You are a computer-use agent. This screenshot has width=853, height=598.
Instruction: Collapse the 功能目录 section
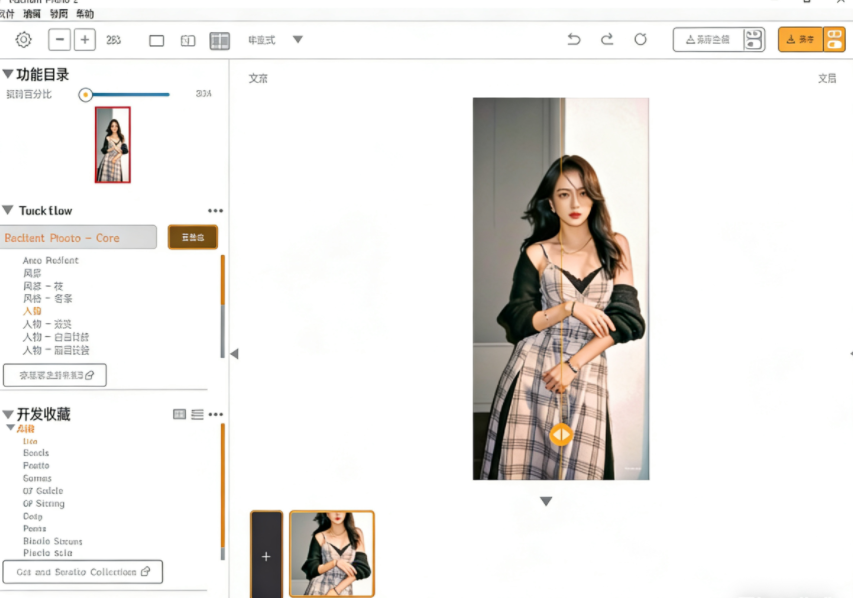(x=8, y=75)
